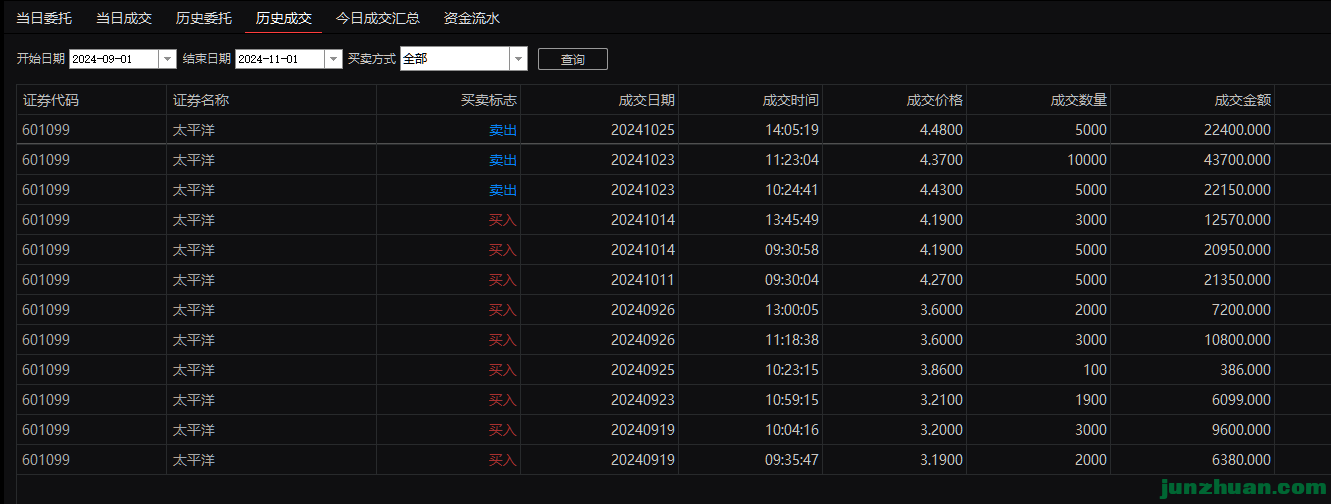Image resolution: width=1331 pixels, height=504 pixels.
Task: Select the trade time 09:30:58
Action: [792, 250]
